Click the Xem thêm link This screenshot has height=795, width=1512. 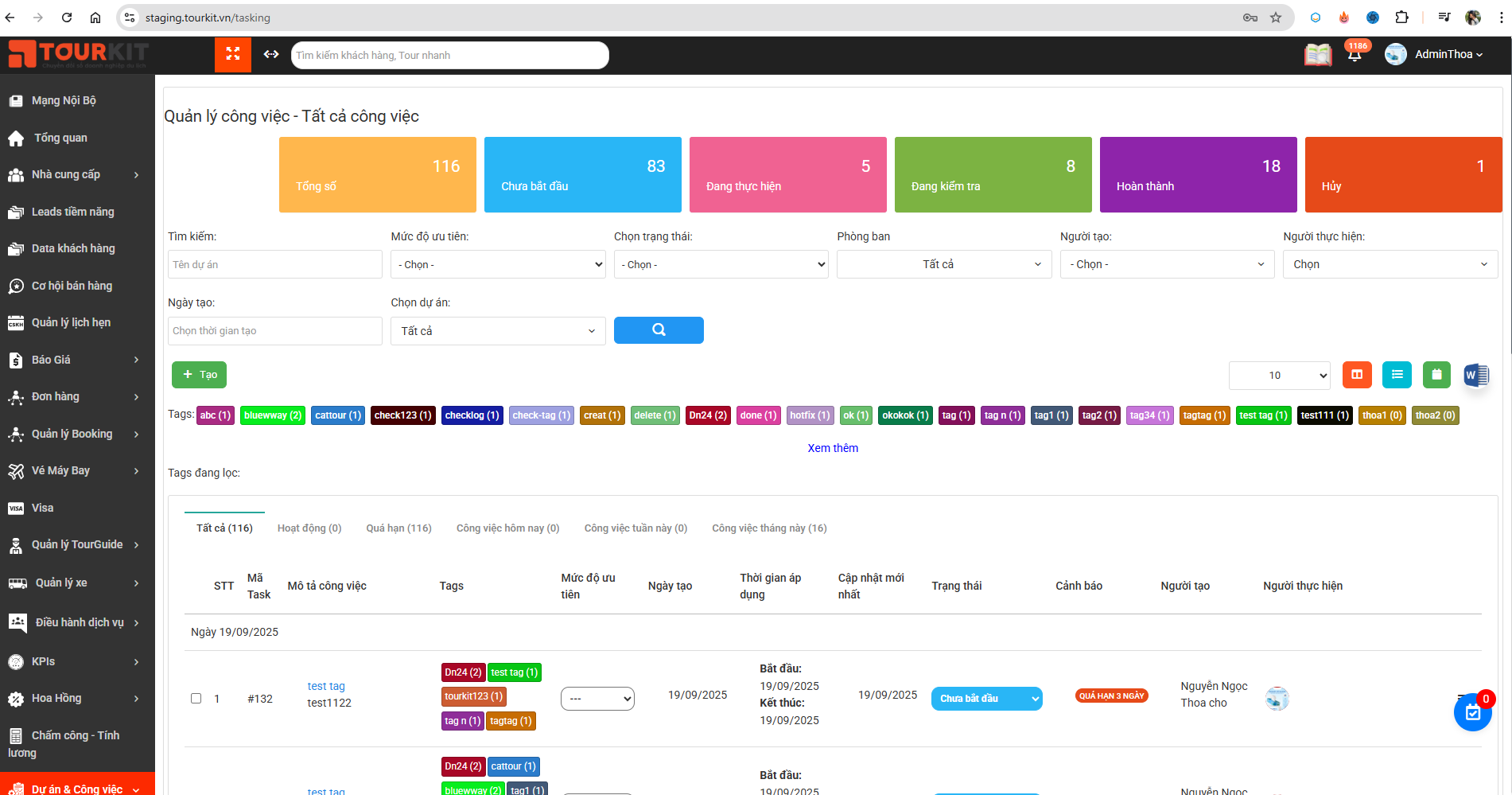point(833,448)
